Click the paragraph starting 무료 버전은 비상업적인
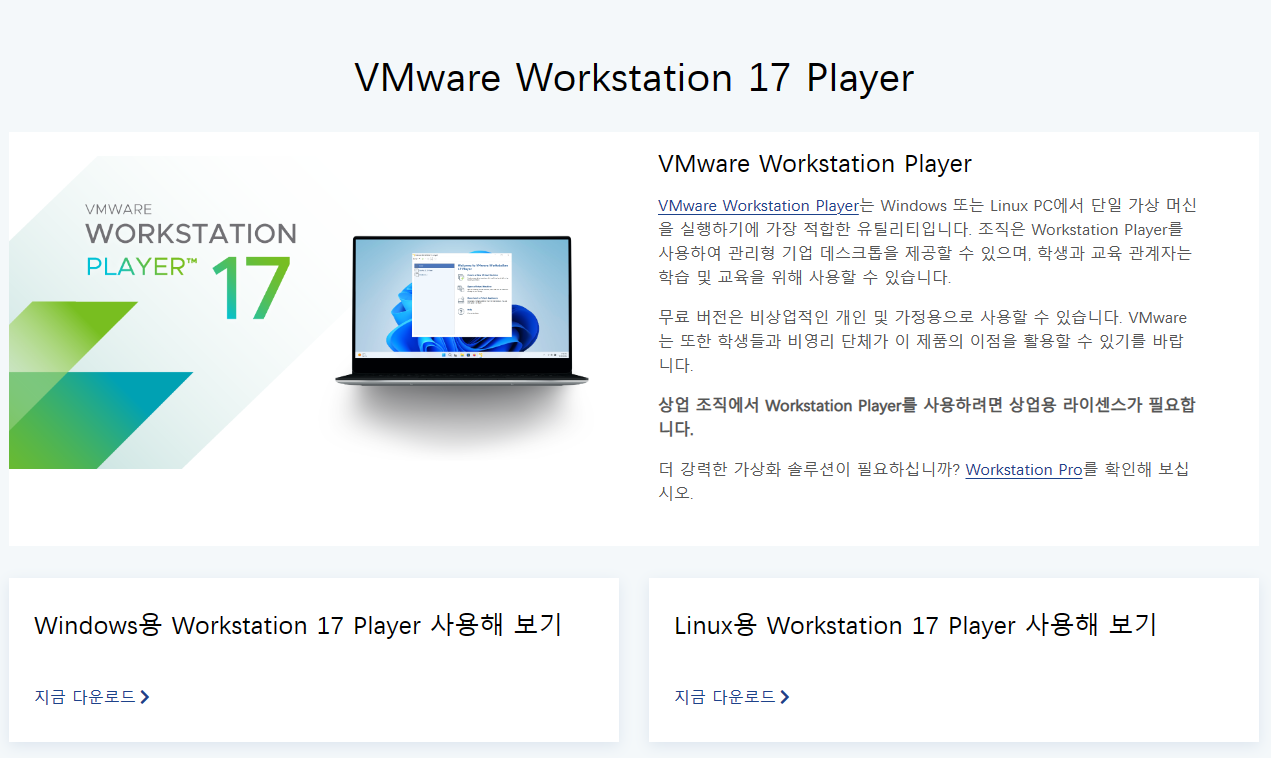 tap(922, 341)
